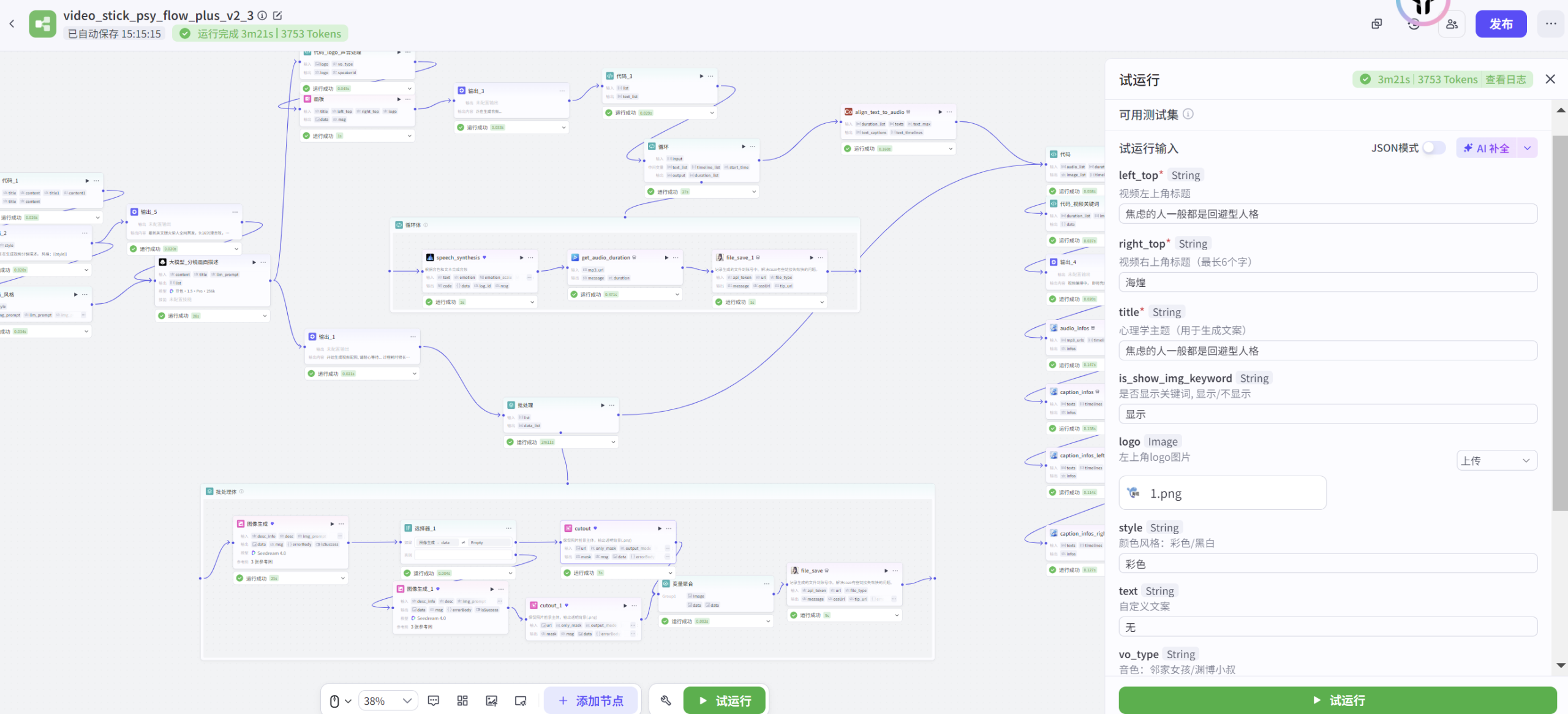Click the collaborators people icon in header
This screenshot has width=1568, height=714.
pyautogui.click(x=1452, y=24)
